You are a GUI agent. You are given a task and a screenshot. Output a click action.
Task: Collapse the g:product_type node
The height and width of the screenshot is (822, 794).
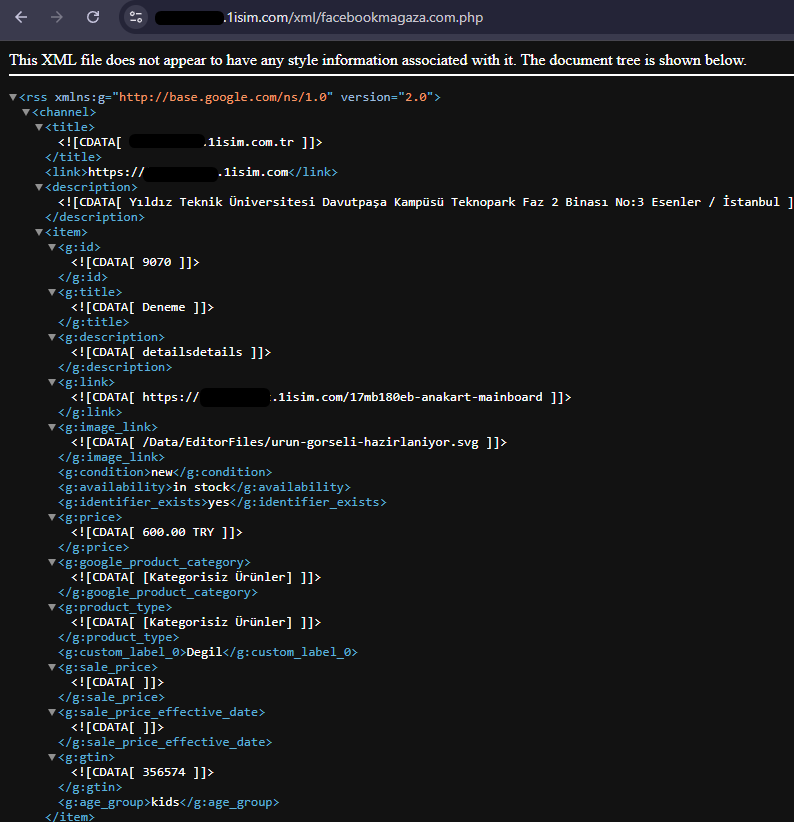52,607
